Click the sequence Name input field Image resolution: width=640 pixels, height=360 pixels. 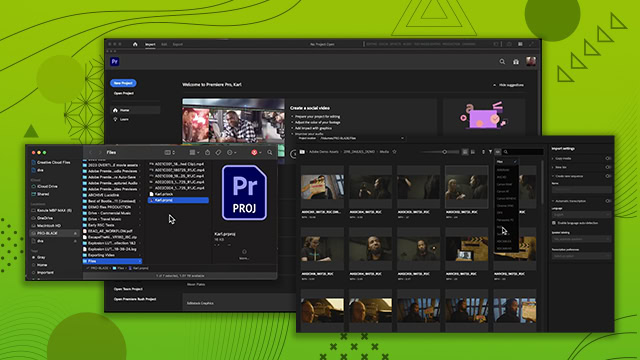(582, 190)
